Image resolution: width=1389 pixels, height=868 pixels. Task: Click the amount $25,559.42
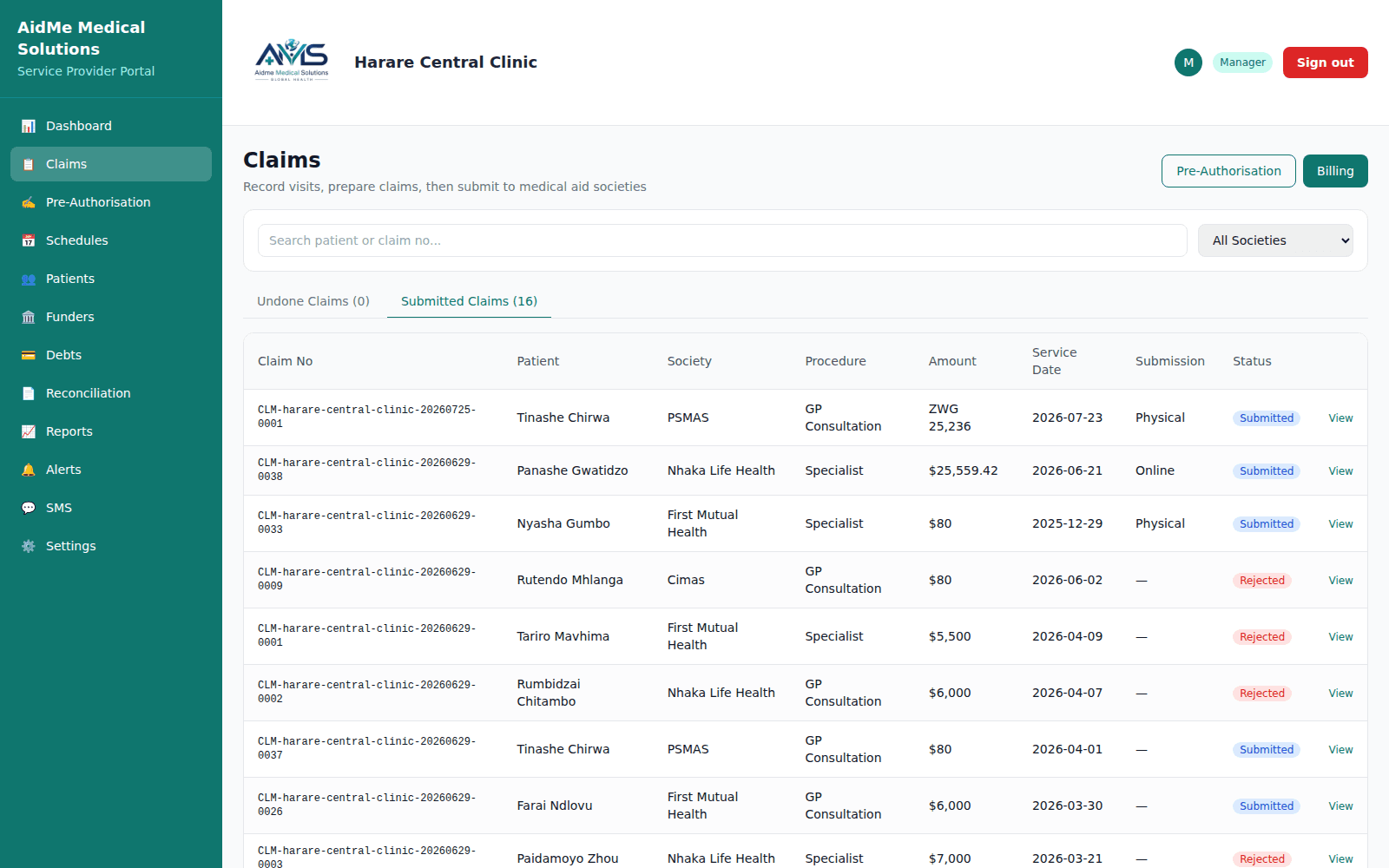[x=963, y=470]
